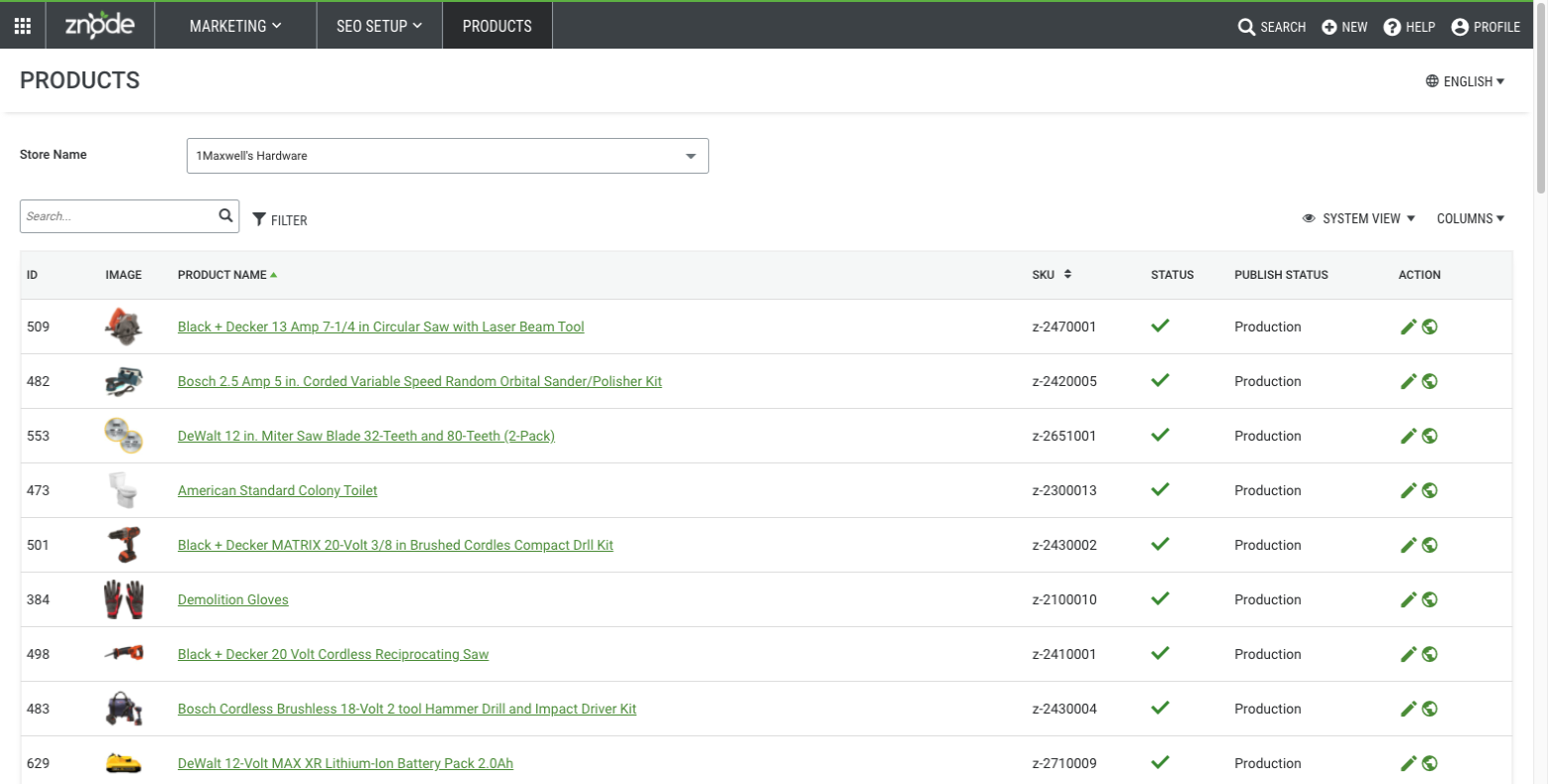Open American Standard Colony Toilet link
The image size is (1548, 784).
(277, 490)
